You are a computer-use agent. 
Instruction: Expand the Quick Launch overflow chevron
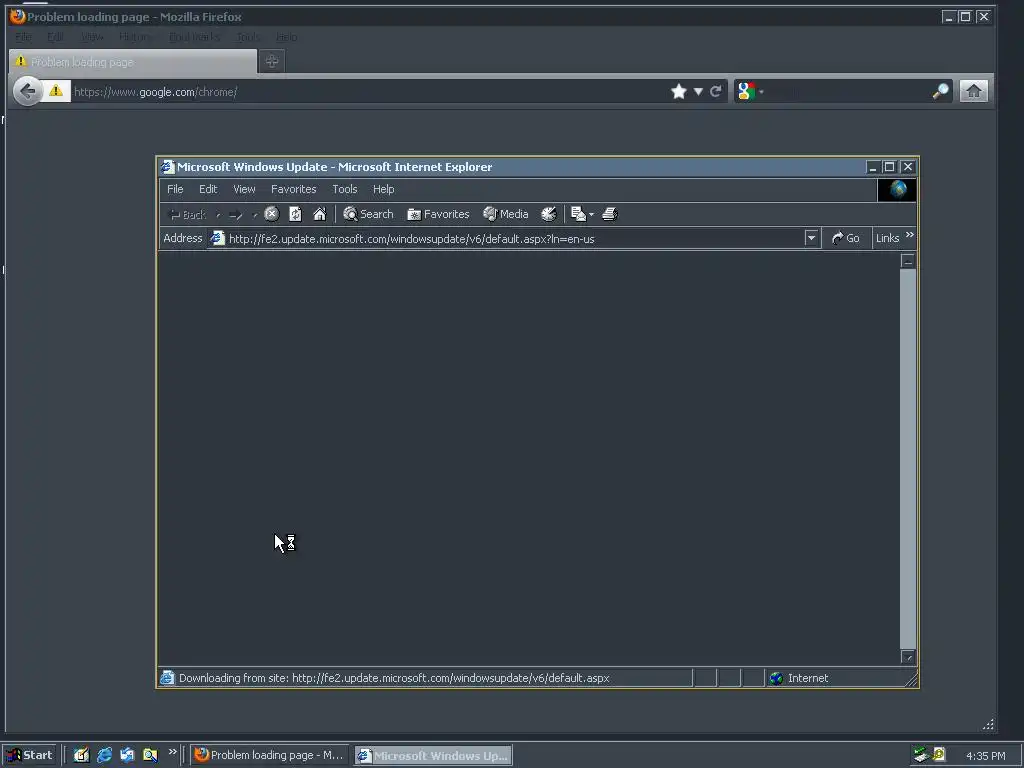click(172, 752)
